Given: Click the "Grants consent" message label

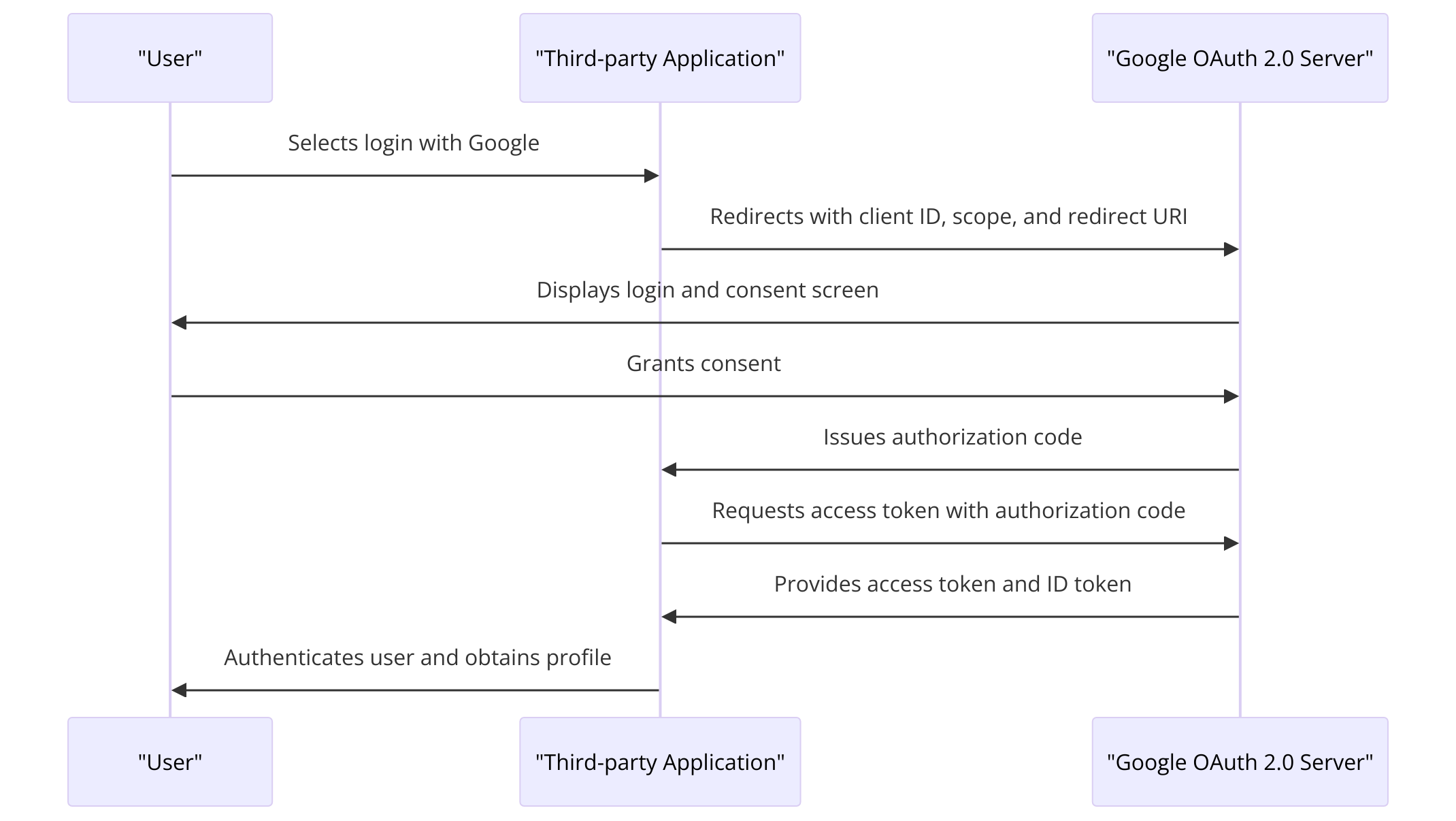Looking at the screenshot, I should (704, 364).
